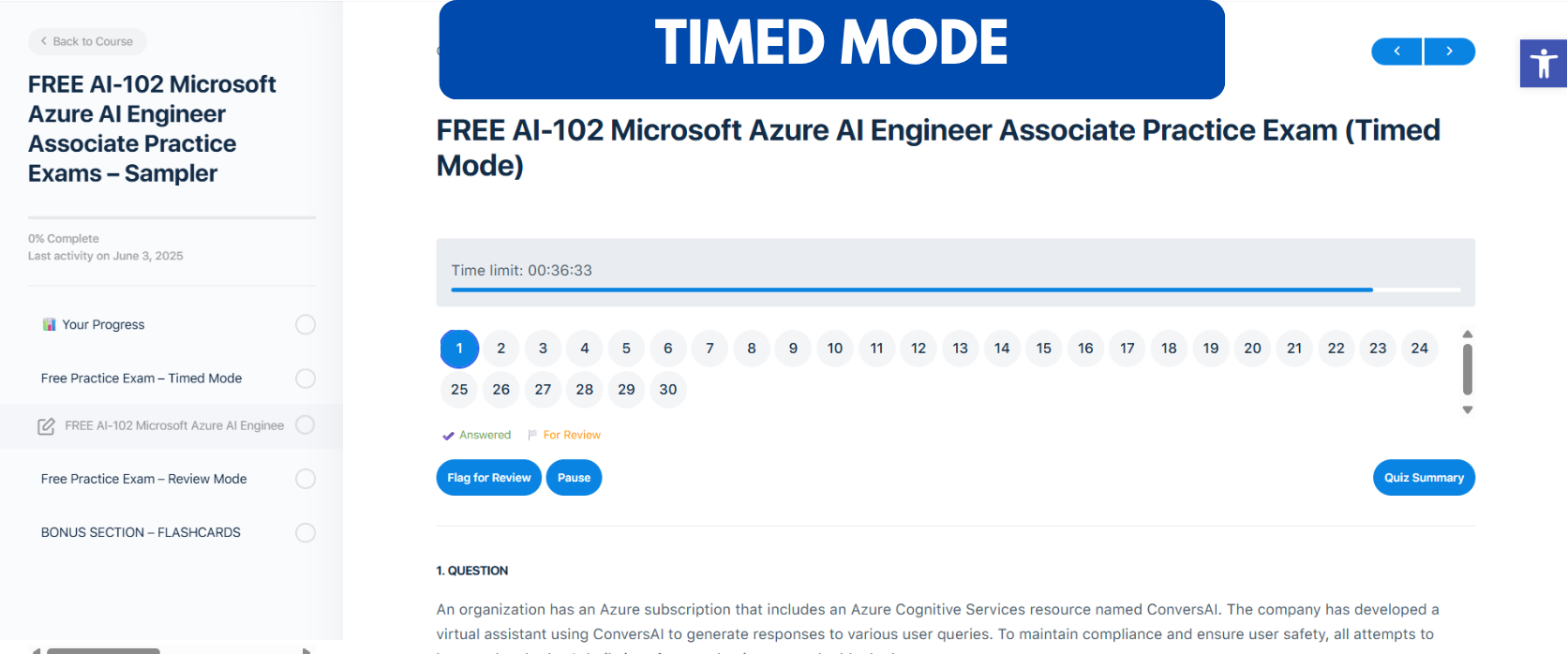Click the Flag for Review button
The width and height of the screenshot is (1568, 654).
pyautogui.click(x=488, y=477)
